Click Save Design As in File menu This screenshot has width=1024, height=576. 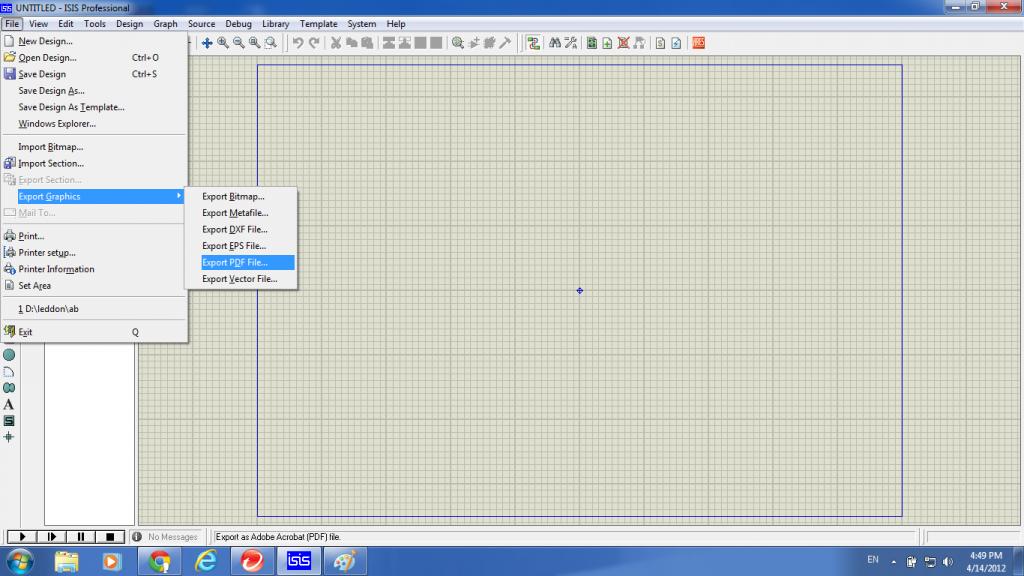[51, 91]
